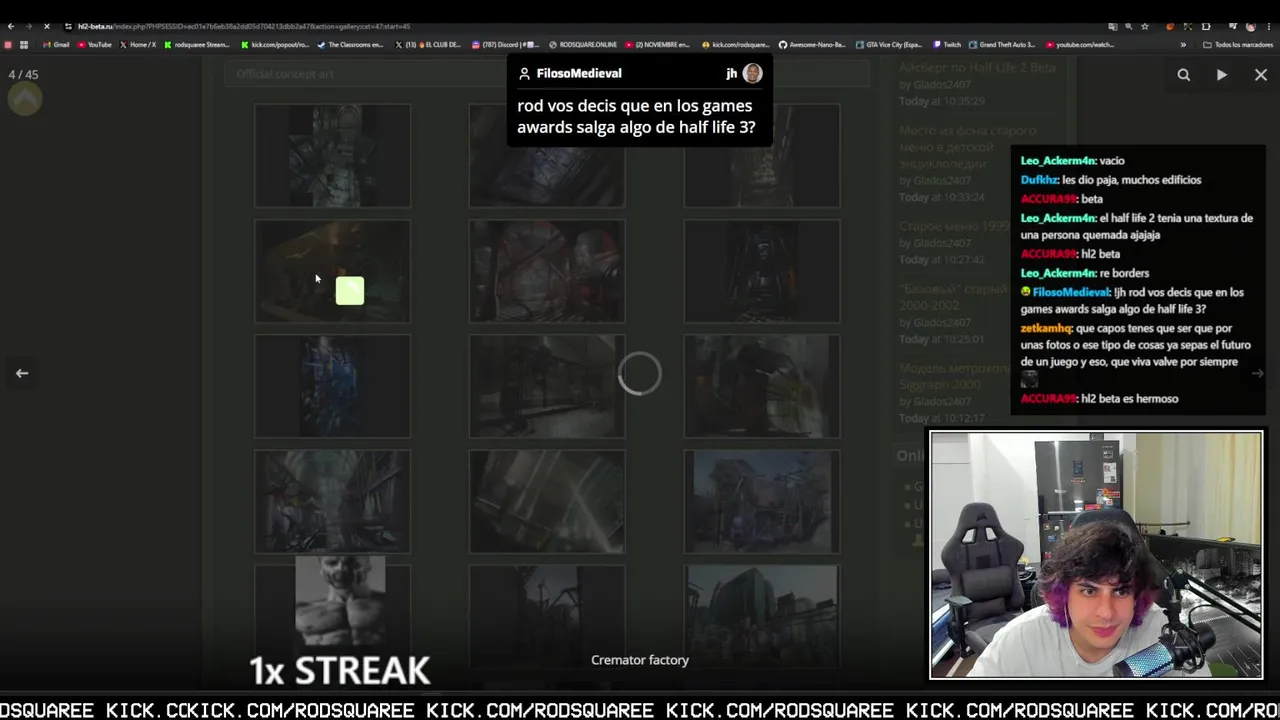The width and height of the screenshot is (1280, 720).
Task: Open the rodsquaree Stream bookmark
Action: [196, 45]
